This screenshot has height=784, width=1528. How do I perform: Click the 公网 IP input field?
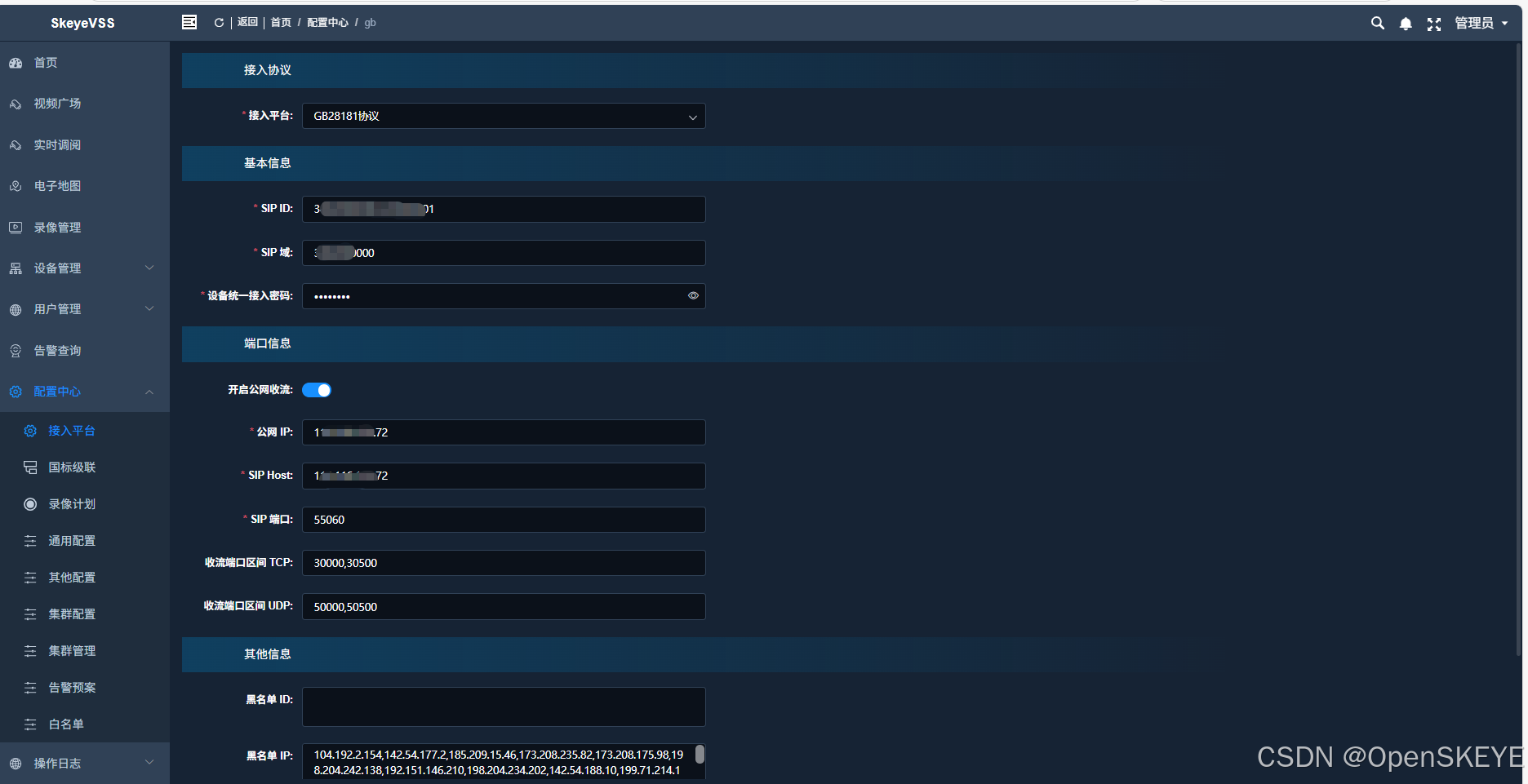504,432
